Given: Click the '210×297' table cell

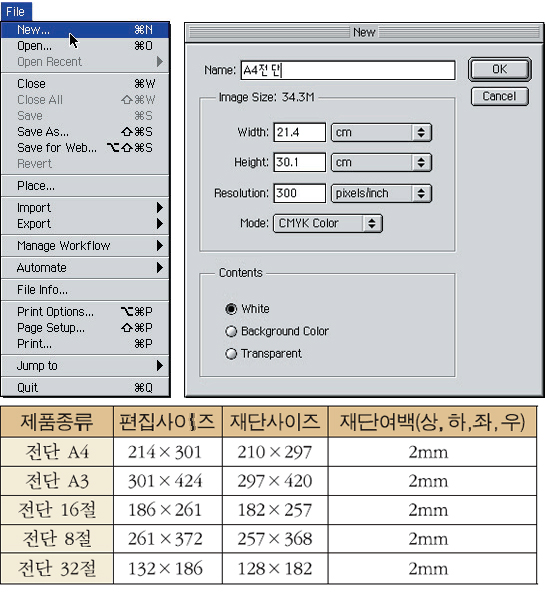Looking at the screenshot, I should pos(275,452).
